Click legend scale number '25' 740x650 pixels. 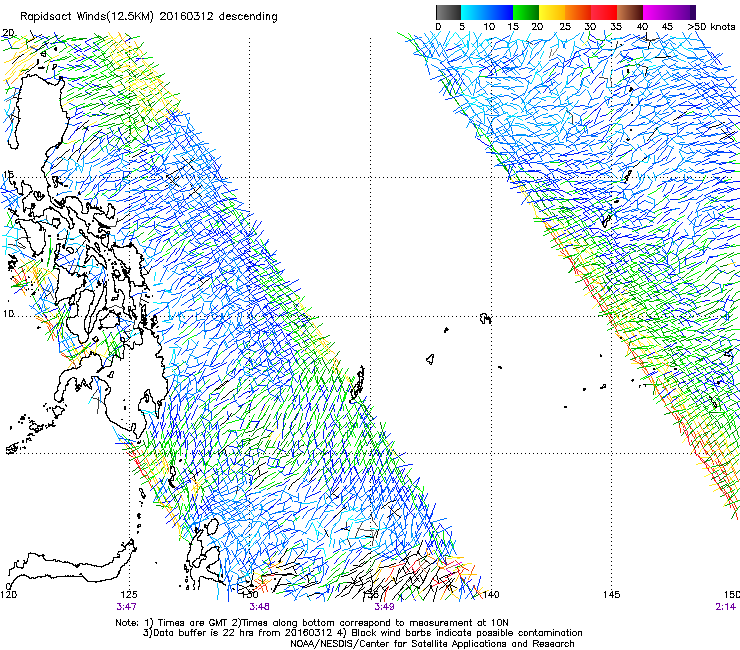click(x=565, y=27)
